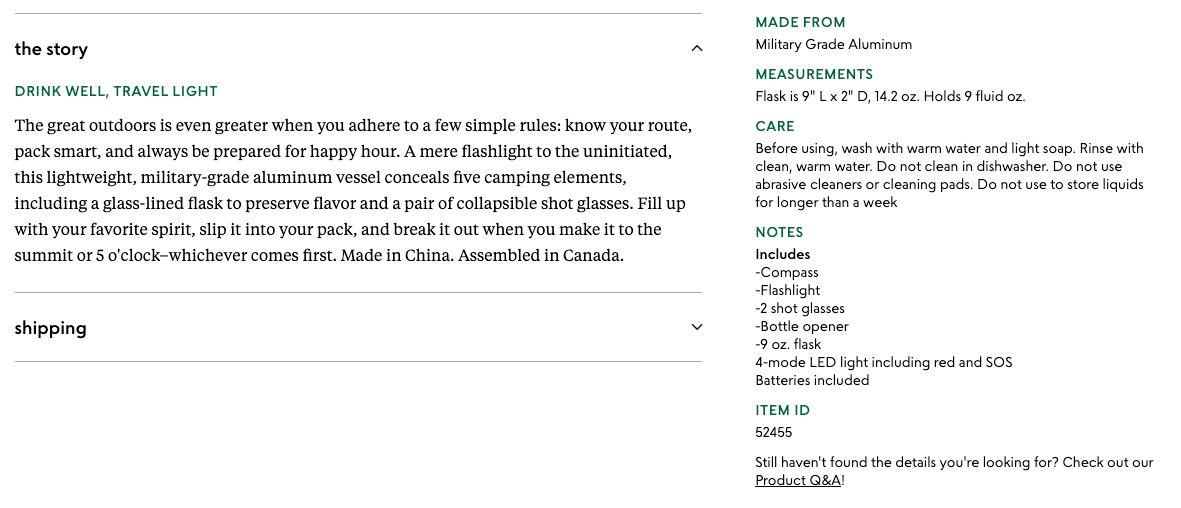Click the flask measurements text line
The height and width of the screenshot is (508, 1181).
[890, 96]
